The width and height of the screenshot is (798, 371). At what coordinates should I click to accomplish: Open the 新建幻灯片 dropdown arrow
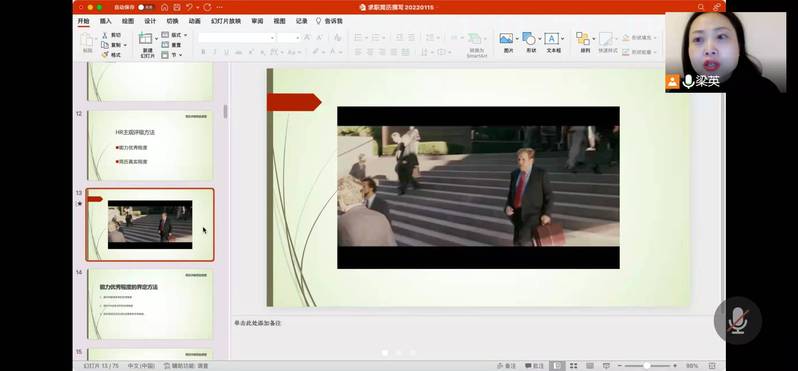tap(156, 39)
